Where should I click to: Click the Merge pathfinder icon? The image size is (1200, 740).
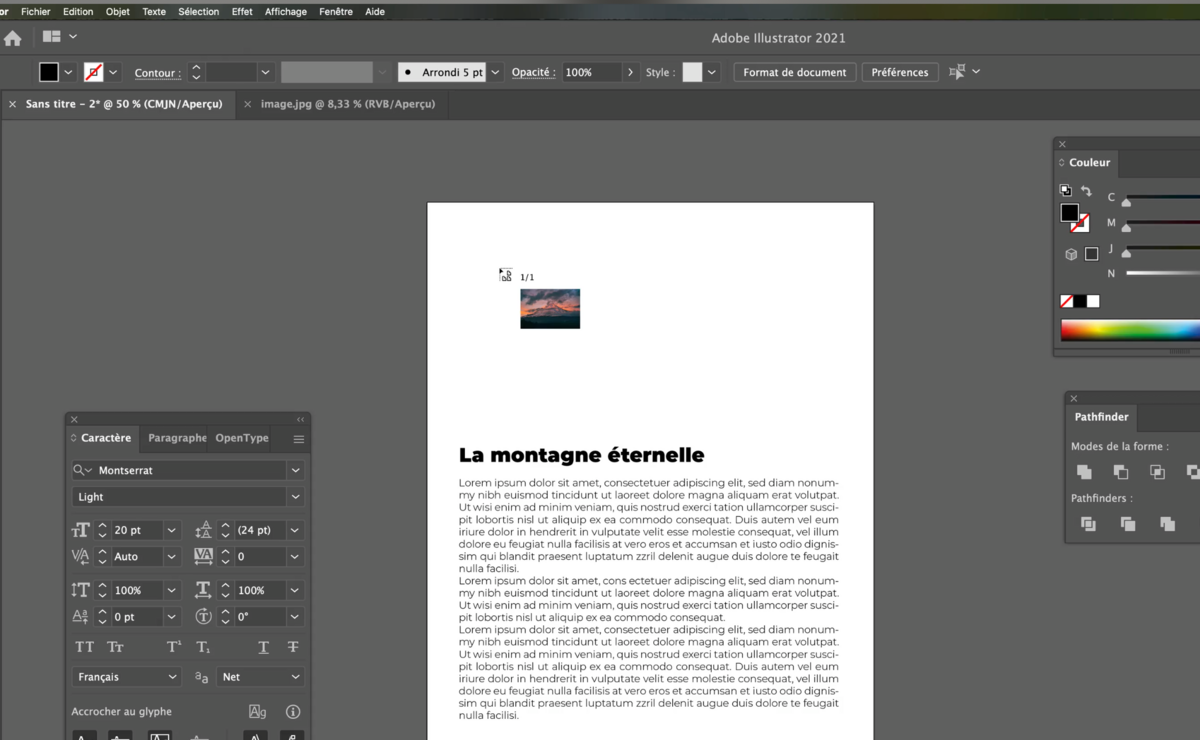[1167, 524]
